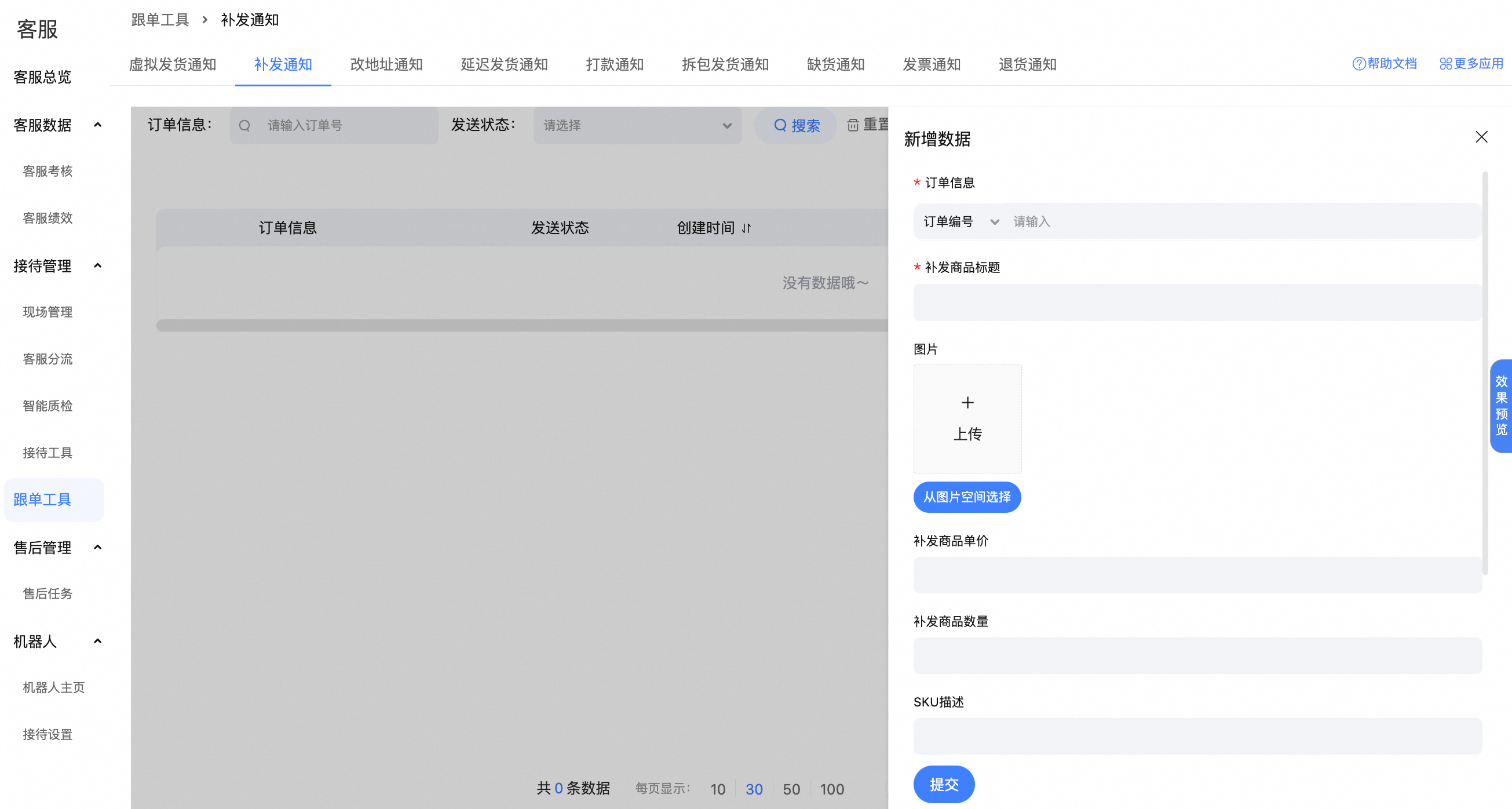Set page size to 50
Image resolution: width=1512 pixels, height=809 pixels.
(791, 789)
